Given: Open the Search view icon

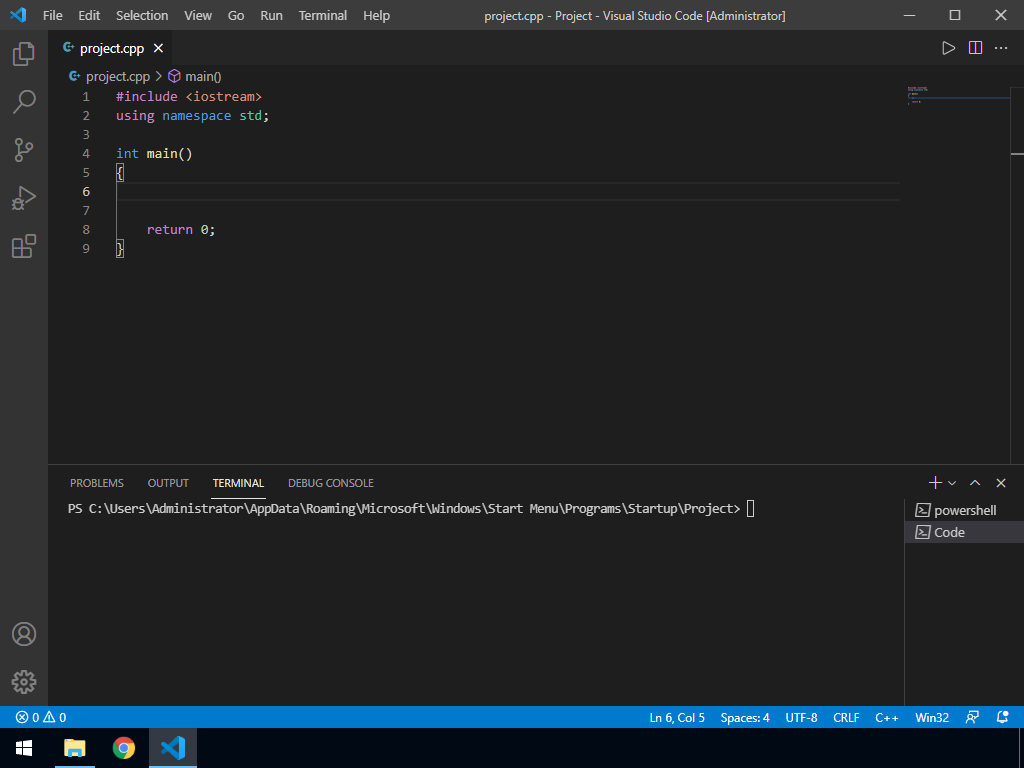Looking at the screenshot, I should [x=24, y=102].
